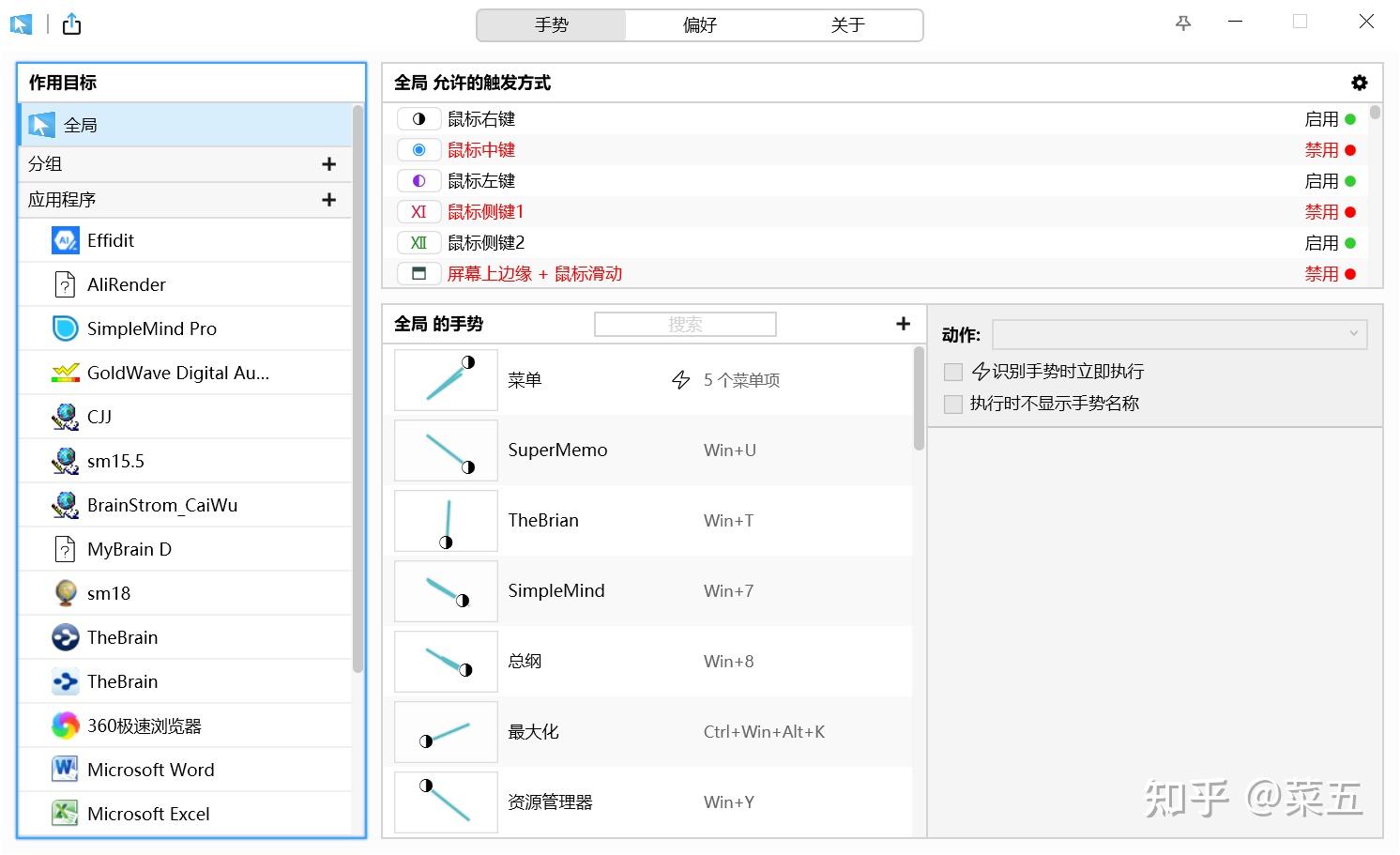Enable the 鼠标中键 trigger
This screenshot has width=1400, height=855.
pyautogui.click(x=1329, y=149)
